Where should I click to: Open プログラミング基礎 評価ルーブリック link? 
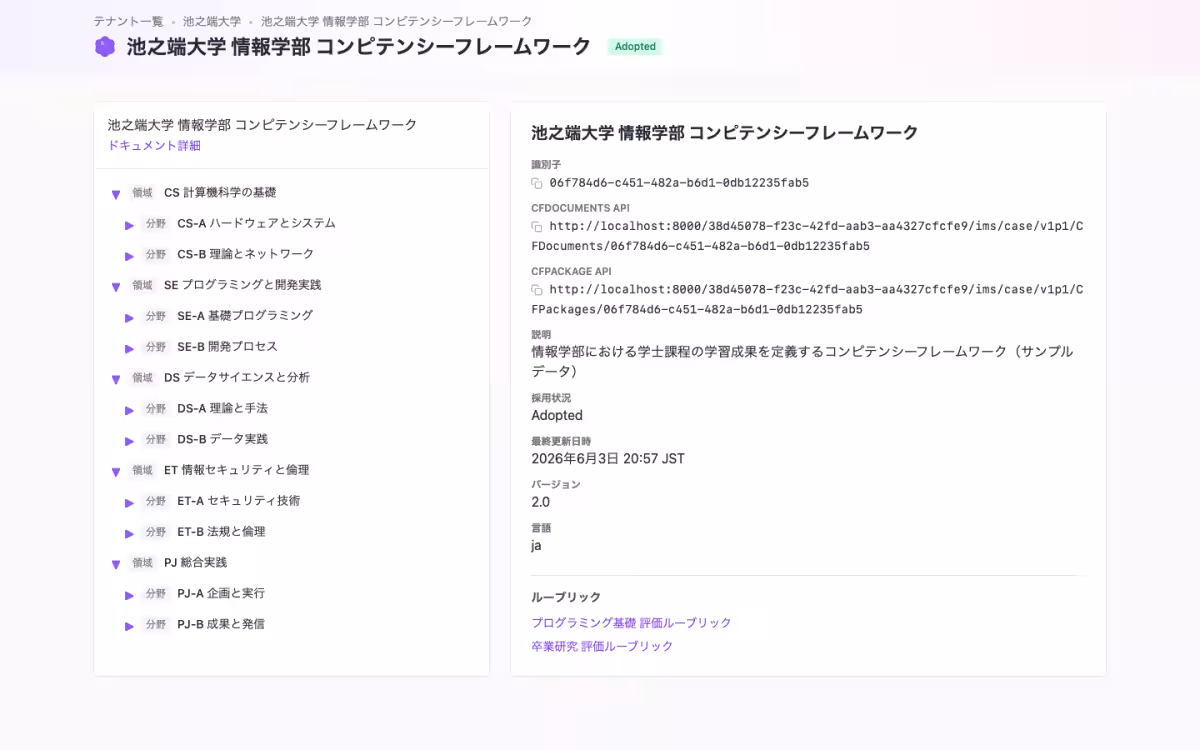pyautogui.click(x=631, y=623)
